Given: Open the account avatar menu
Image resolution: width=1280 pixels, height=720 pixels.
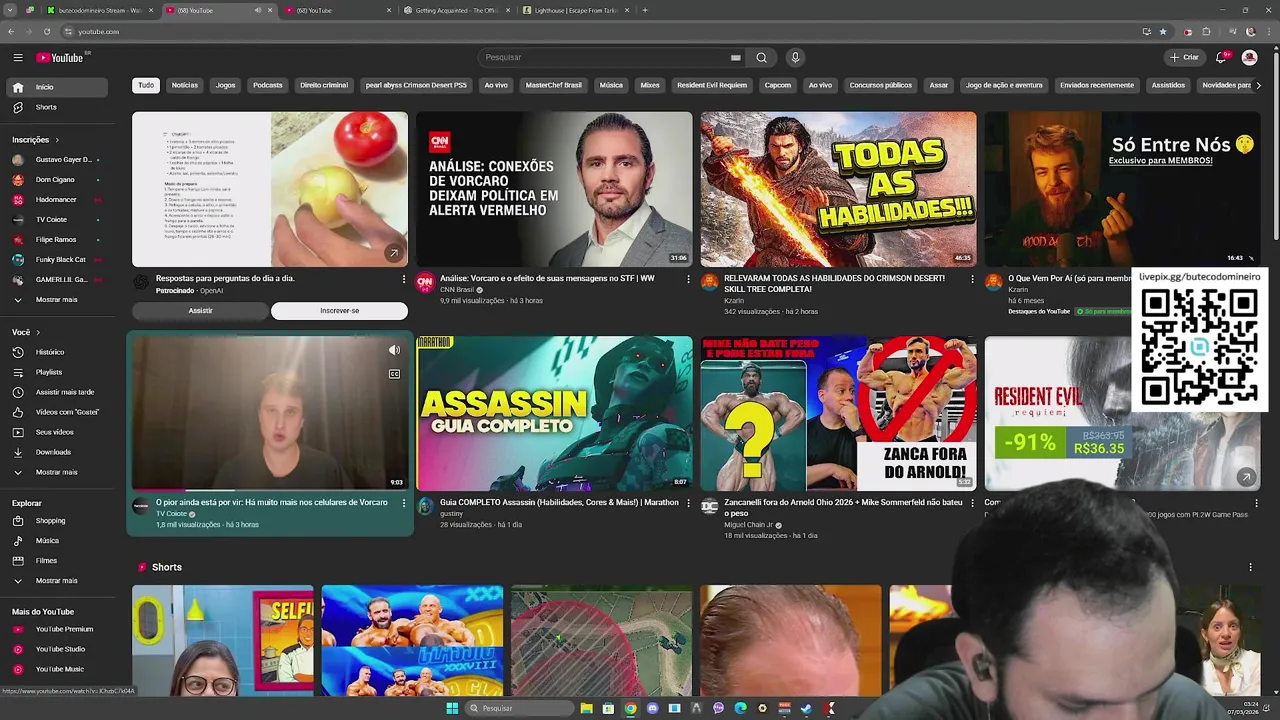Looking at the screenshot, I should click(1249, 57).
